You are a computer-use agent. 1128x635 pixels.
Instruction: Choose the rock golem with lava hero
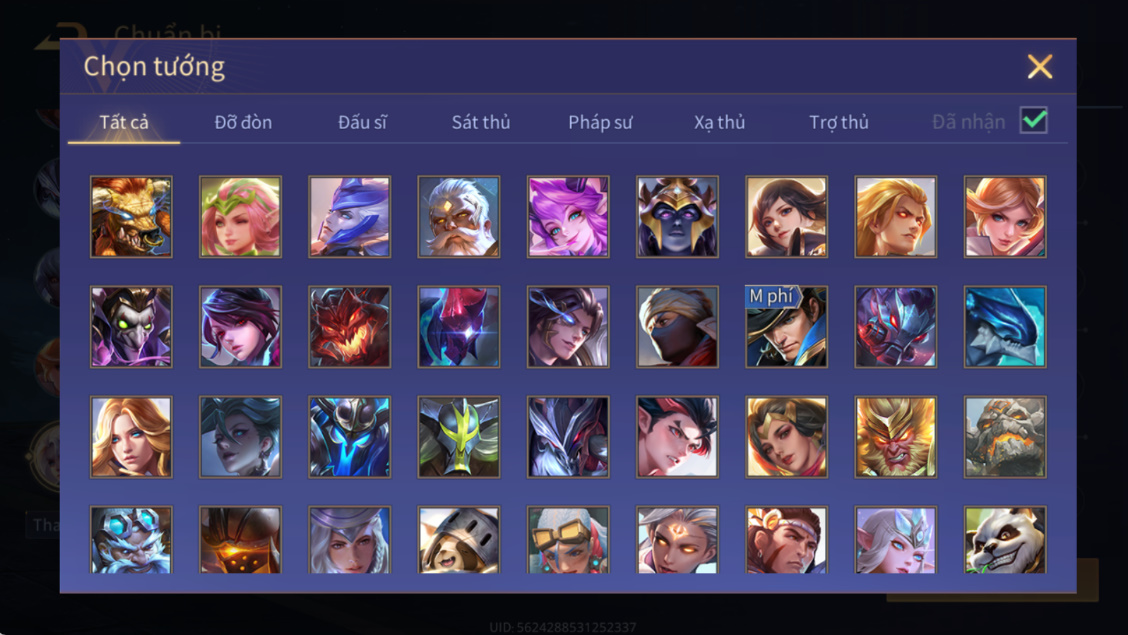(1005, 437)
